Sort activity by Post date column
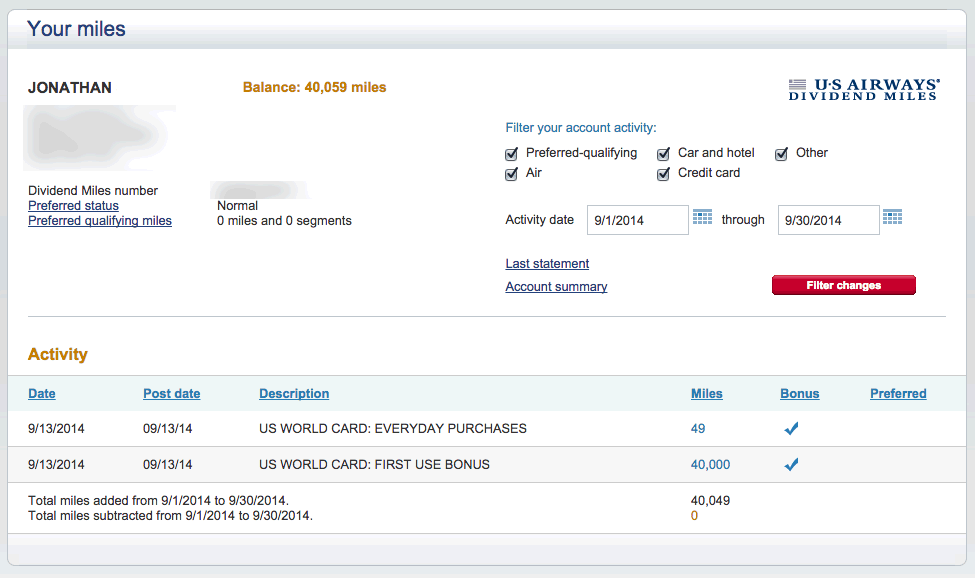Screen dimensions: 975x578 tap(172, 393)
